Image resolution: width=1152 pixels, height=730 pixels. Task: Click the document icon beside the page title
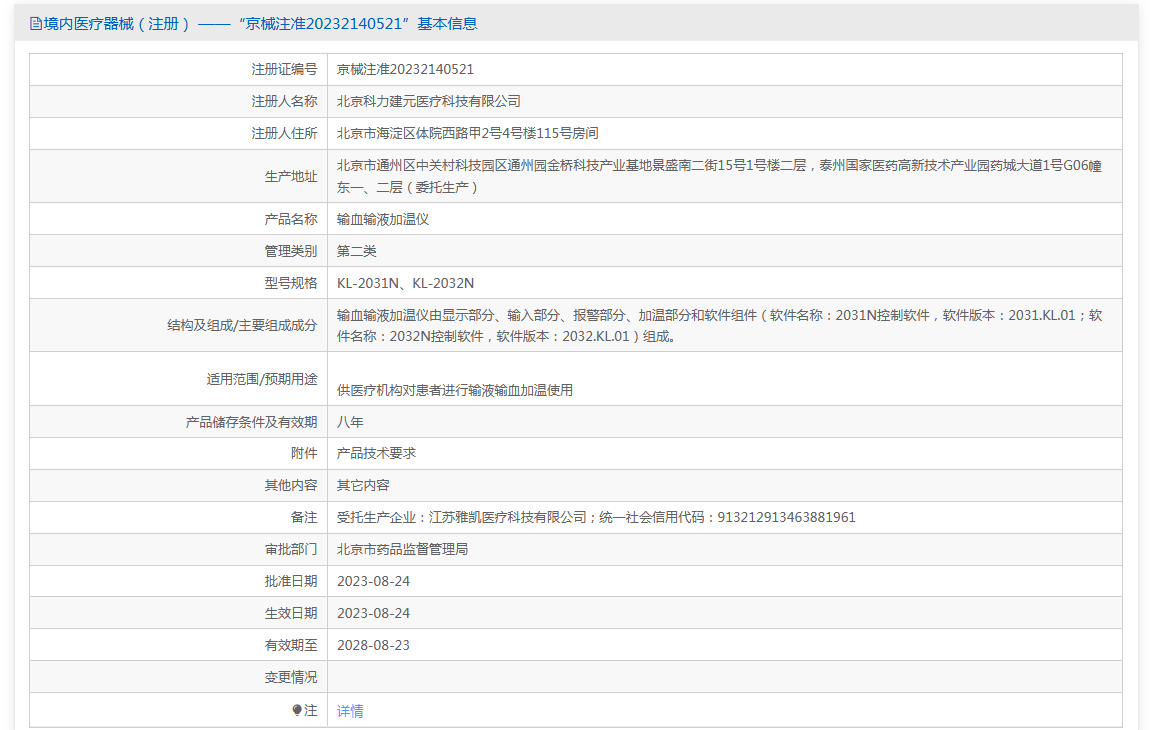[35, 24]
